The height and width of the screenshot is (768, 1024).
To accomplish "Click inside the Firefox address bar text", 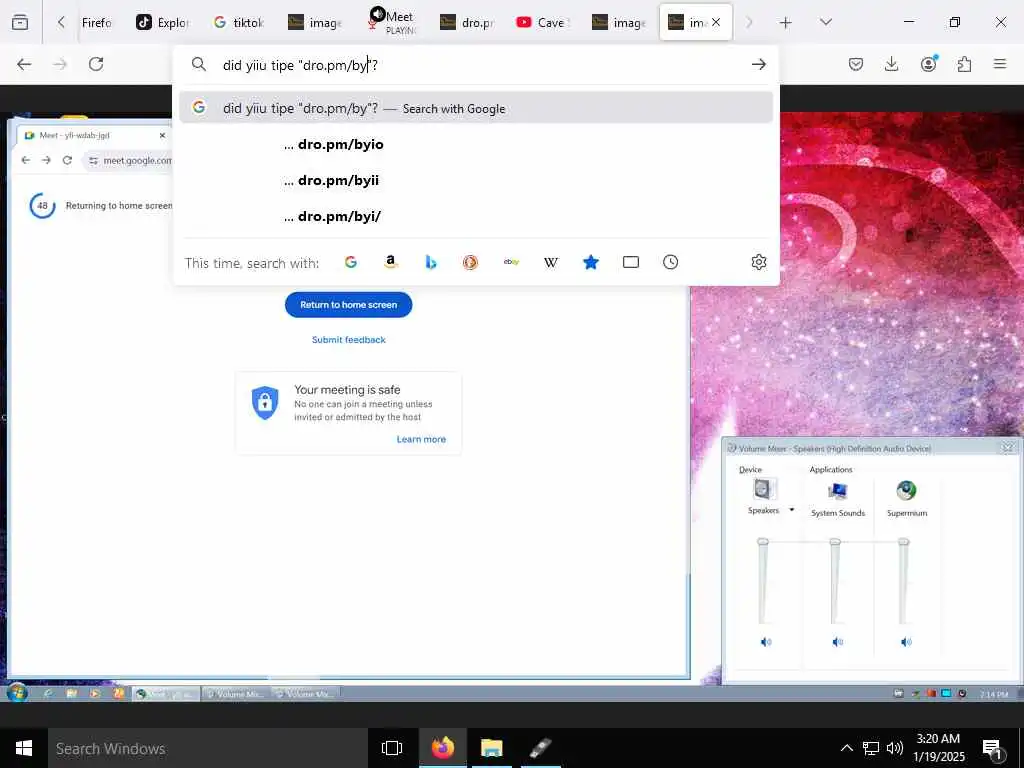I will coord(300,65).
